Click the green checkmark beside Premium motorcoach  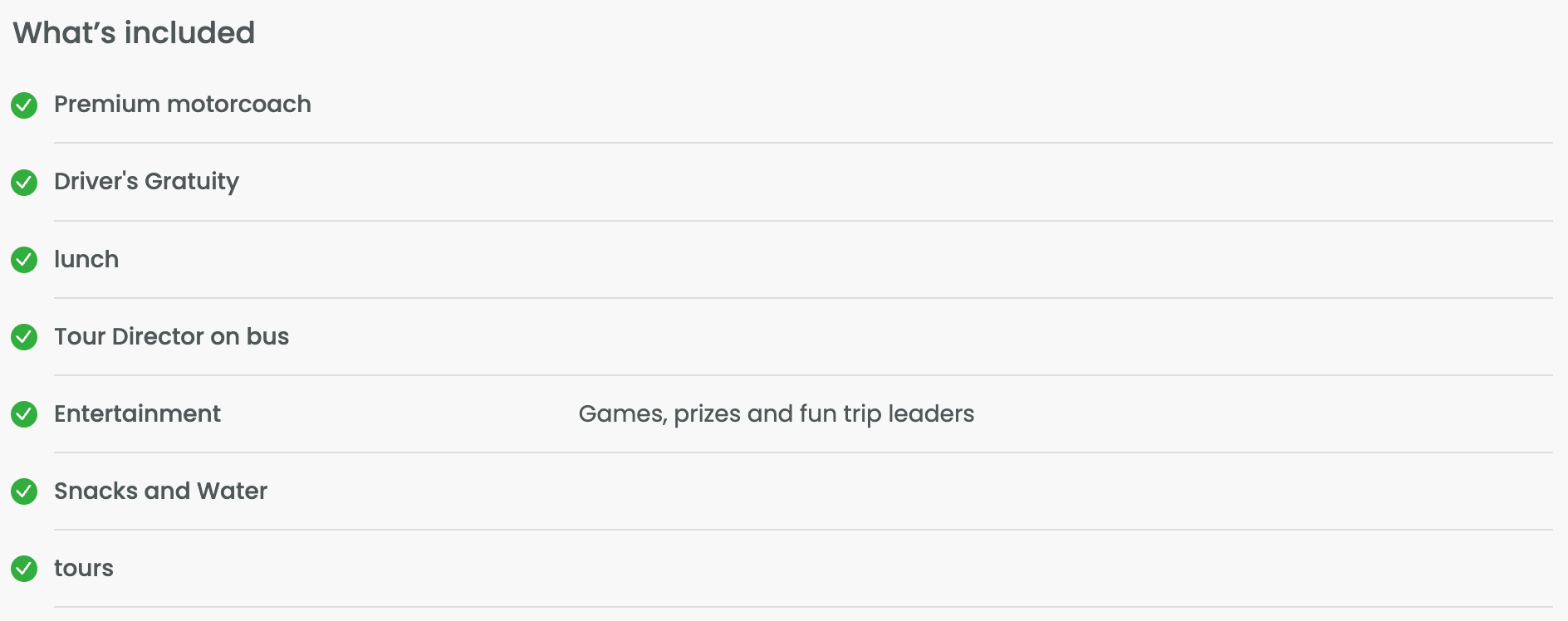click(24, 105)
